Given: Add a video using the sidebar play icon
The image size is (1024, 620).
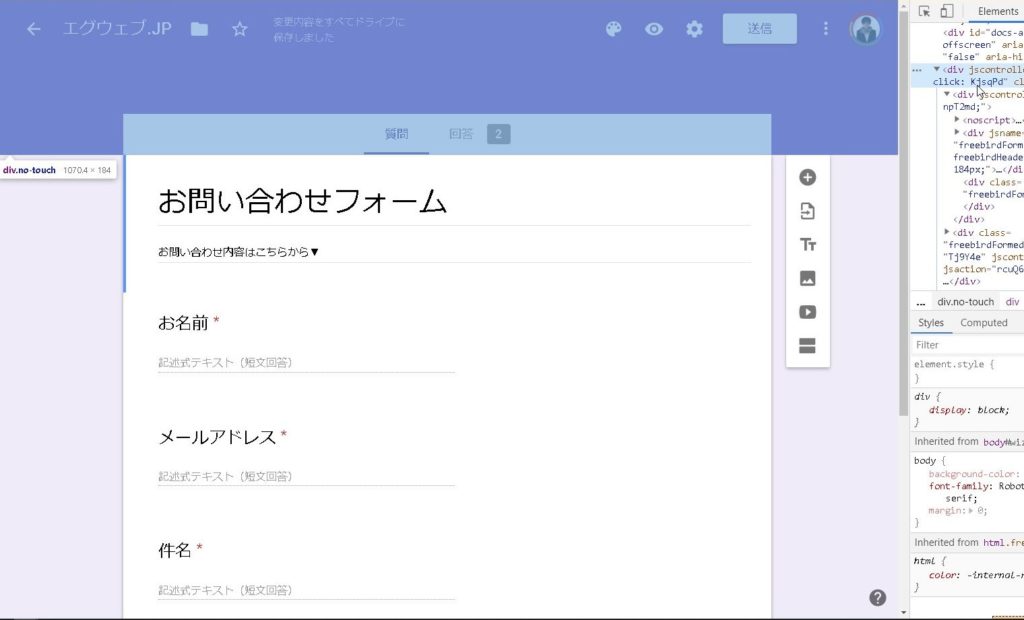Looking at the screenshot, I should [x=808, y=312].
